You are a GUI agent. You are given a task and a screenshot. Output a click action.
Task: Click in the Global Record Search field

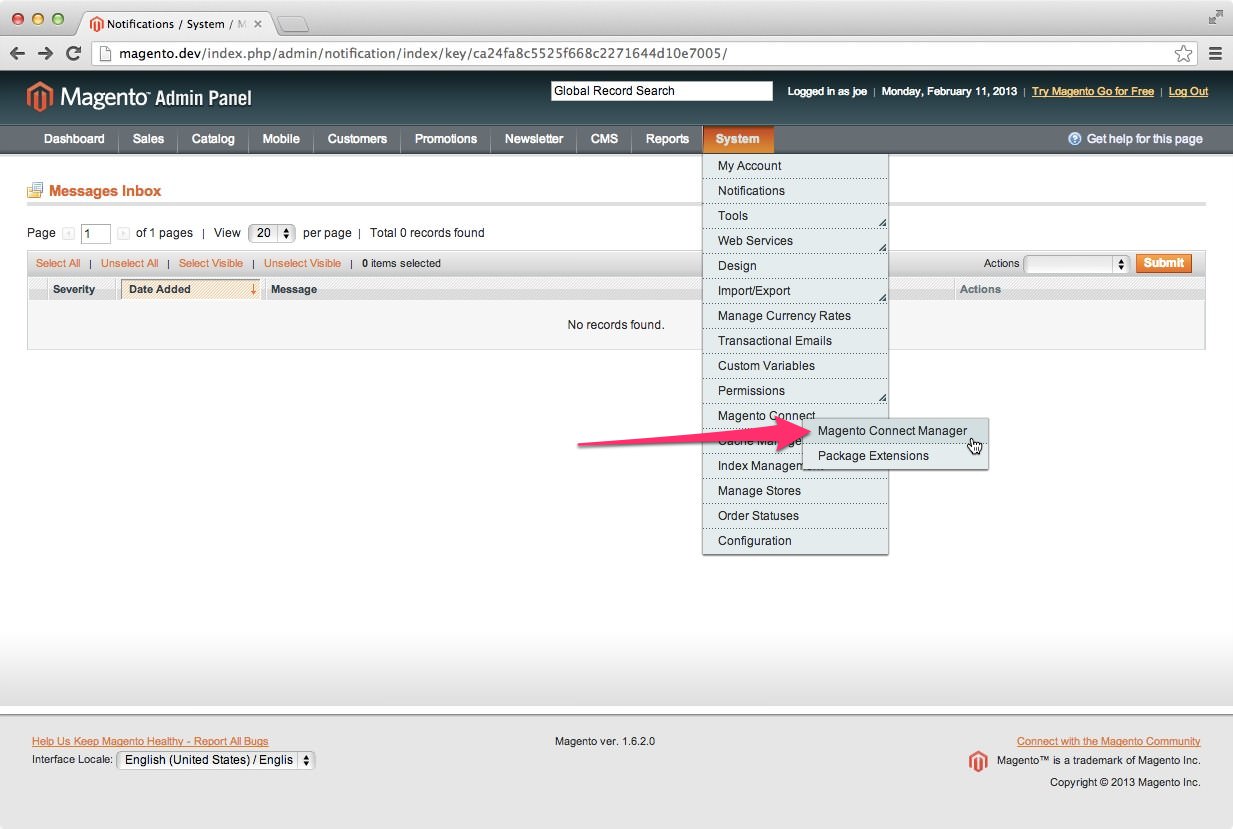pyautogui.click(x=661, y=91)
